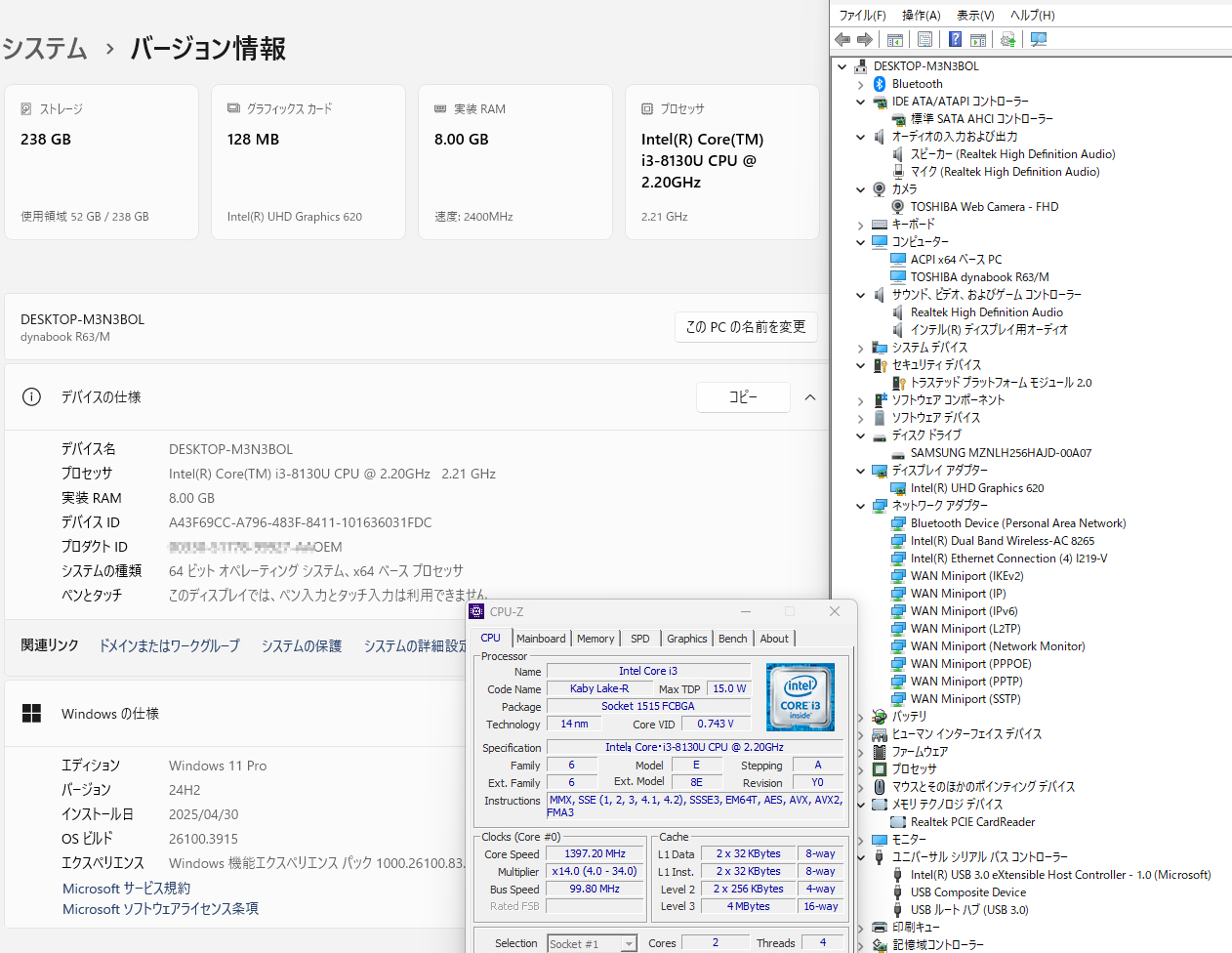Click the Intel UHD Graphics 620 adapter icon
Image resolution: width=1232 pixels, height=953 pixels.
tap(898, 488)
